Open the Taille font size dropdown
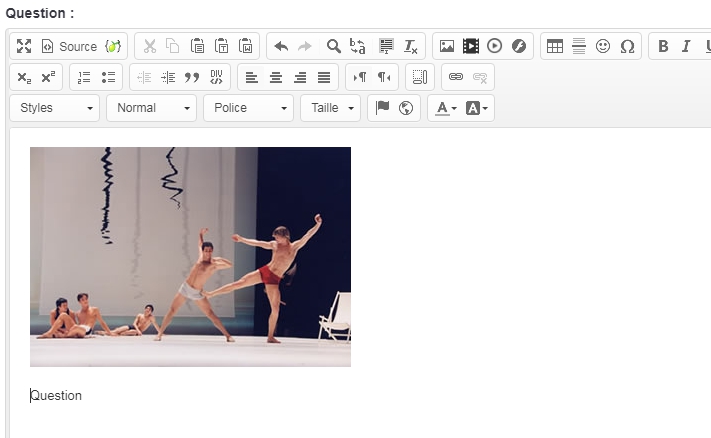The height and width of the screenshot is (438, 711). (330, 108)
